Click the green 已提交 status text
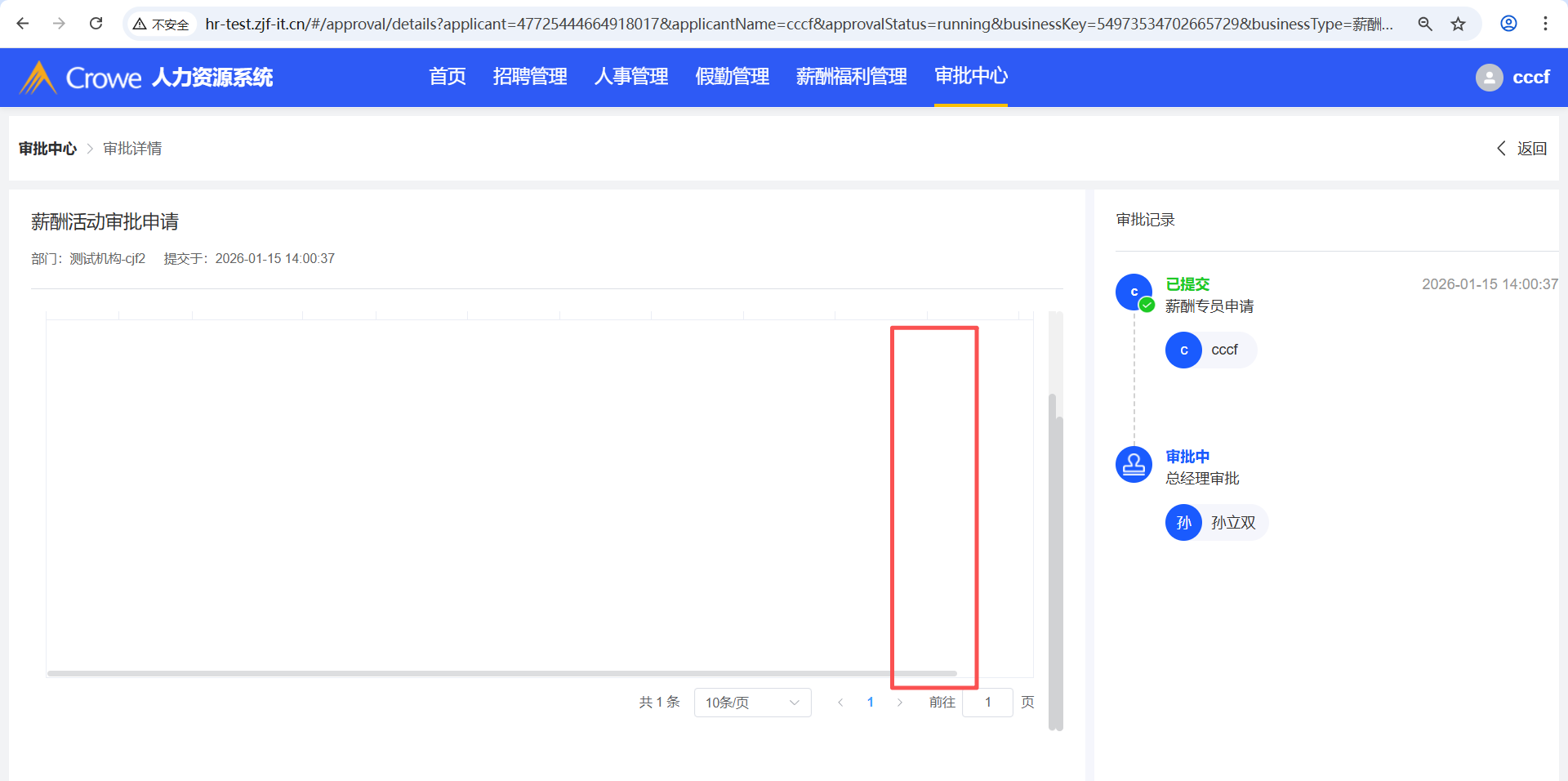Screen dimensions: 1568x781 point(1187,284)
